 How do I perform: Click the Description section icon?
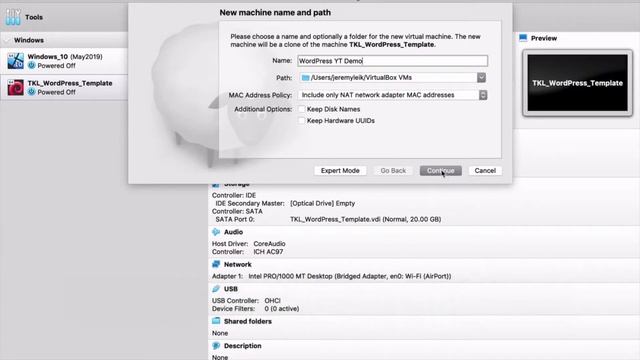click(x=216, y=346)
